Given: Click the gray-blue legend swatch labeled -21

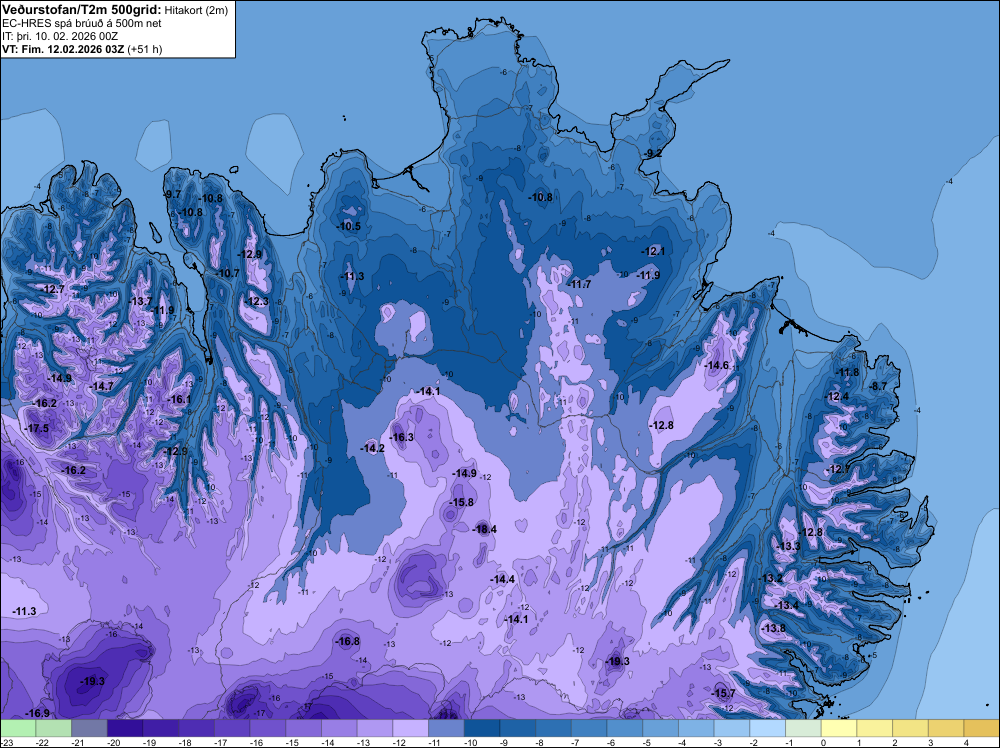Looking at the screenshot, I should (x=89, y=728).
